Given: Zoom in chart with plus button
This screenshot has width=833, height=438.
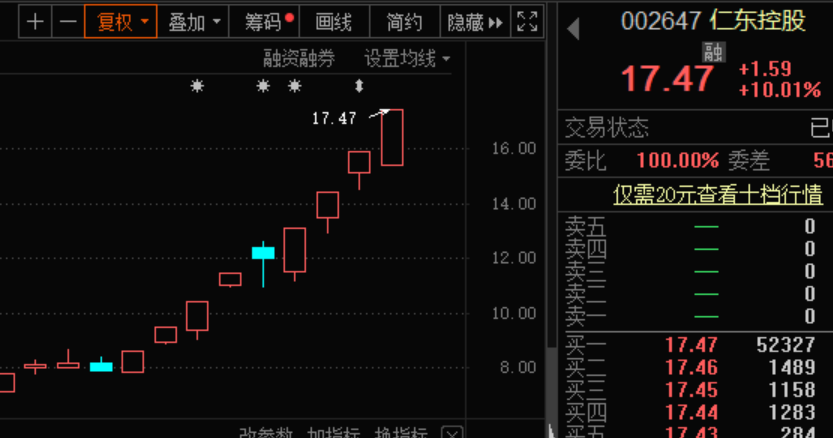Looking at the screenshot, I should 35,22.
